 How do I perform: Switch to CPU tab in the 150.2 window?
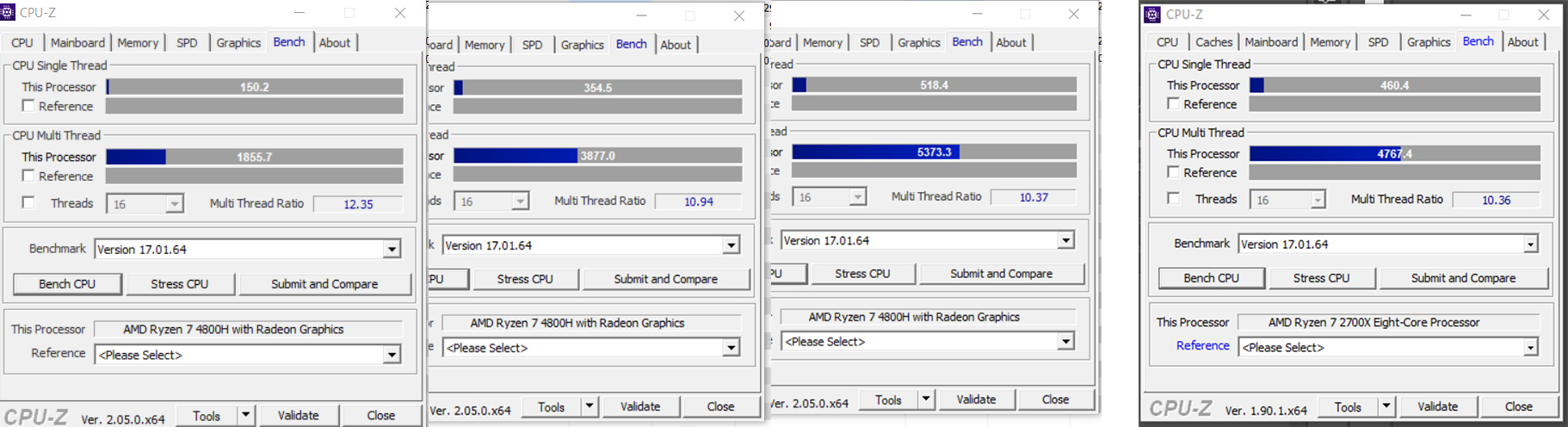22,42
